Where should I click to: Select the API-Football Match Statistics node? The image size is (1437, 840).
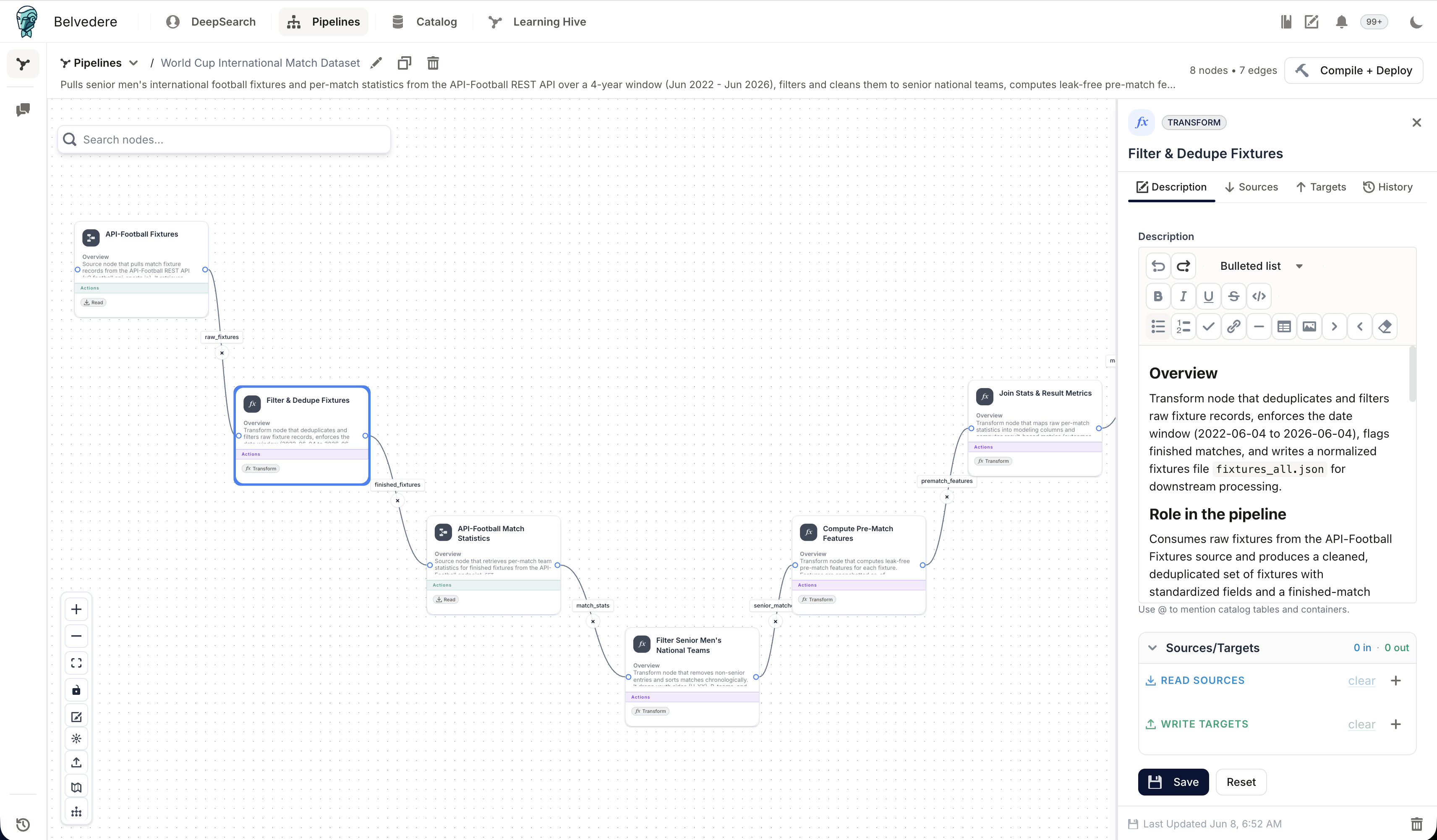(494, 565)
